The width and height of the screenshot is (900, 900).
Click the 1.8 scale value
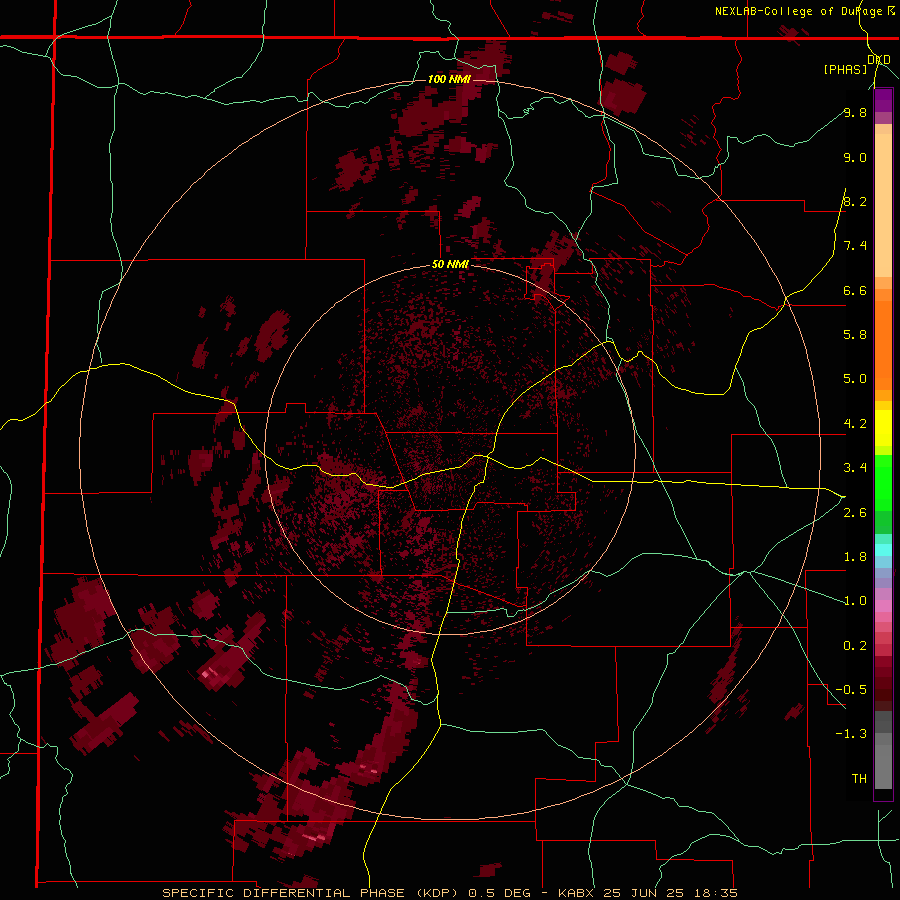(x=855, y=556)
